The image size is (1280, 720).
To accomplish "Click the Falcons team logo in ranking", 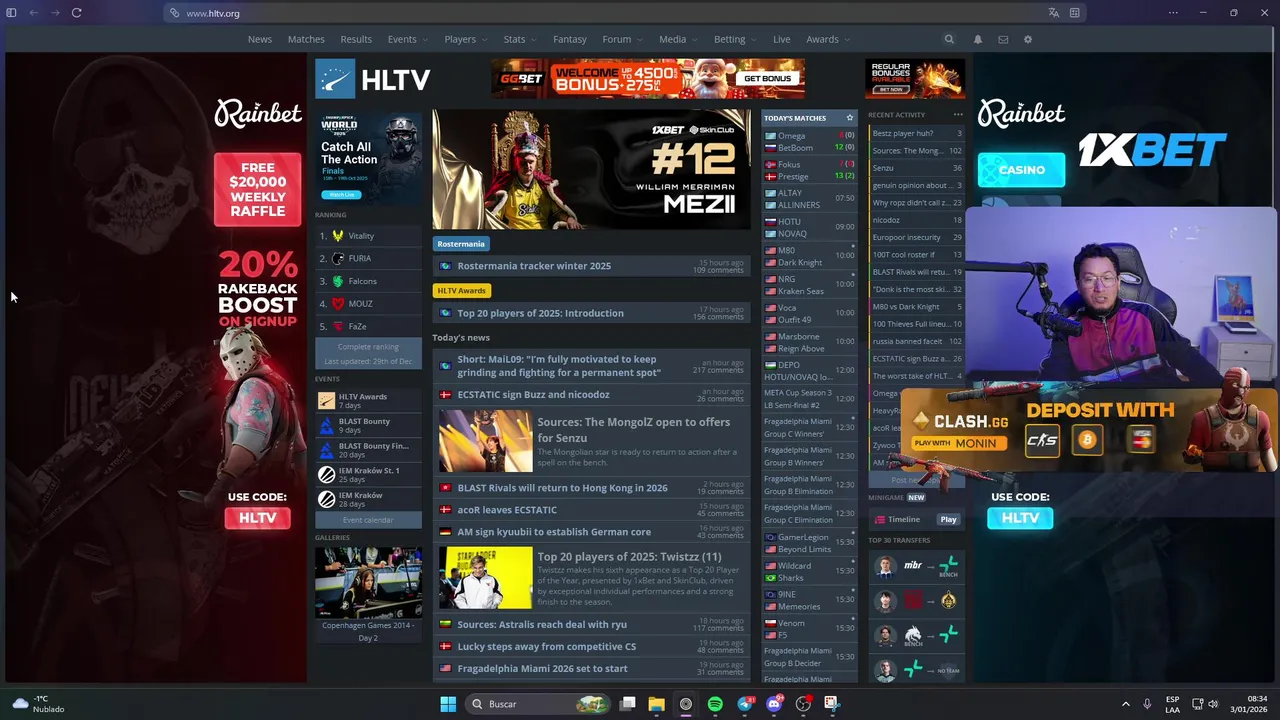I will (338, 281).
